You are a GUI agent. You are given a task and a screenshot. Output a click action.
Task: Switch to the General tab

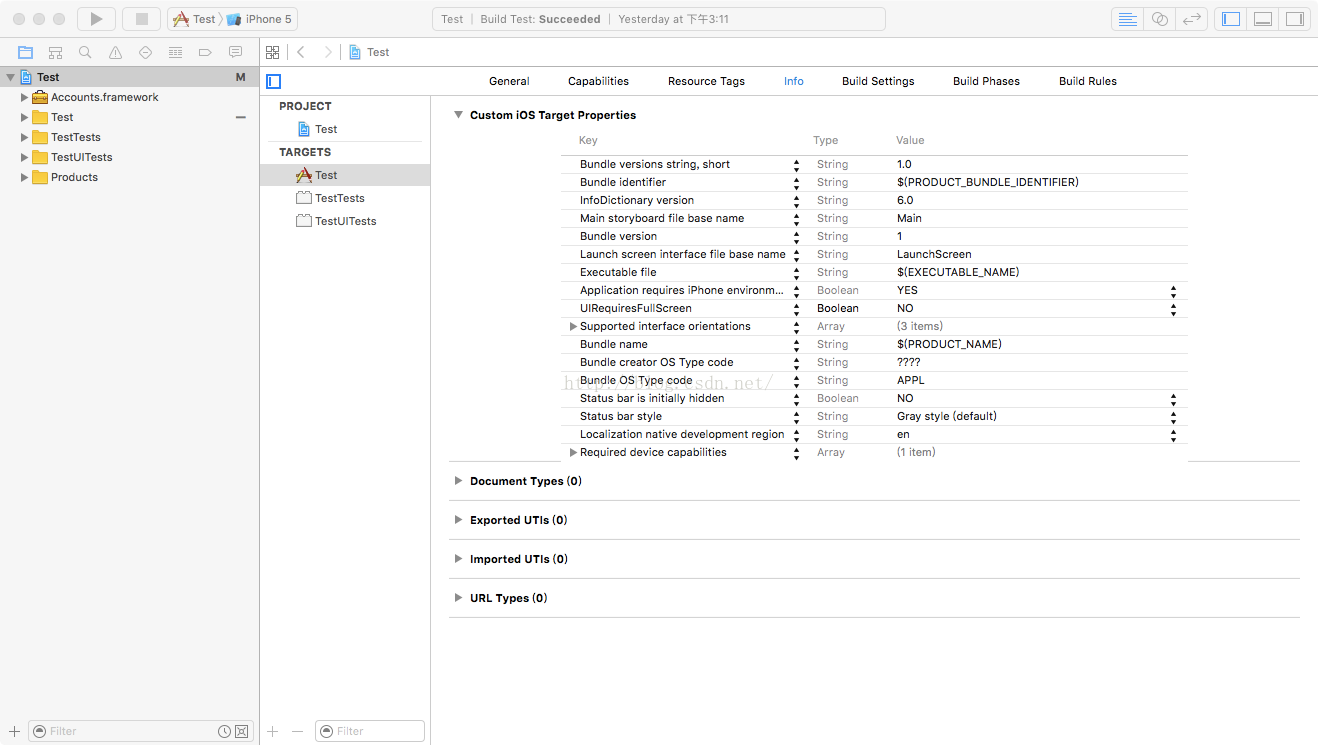[509, 81]
